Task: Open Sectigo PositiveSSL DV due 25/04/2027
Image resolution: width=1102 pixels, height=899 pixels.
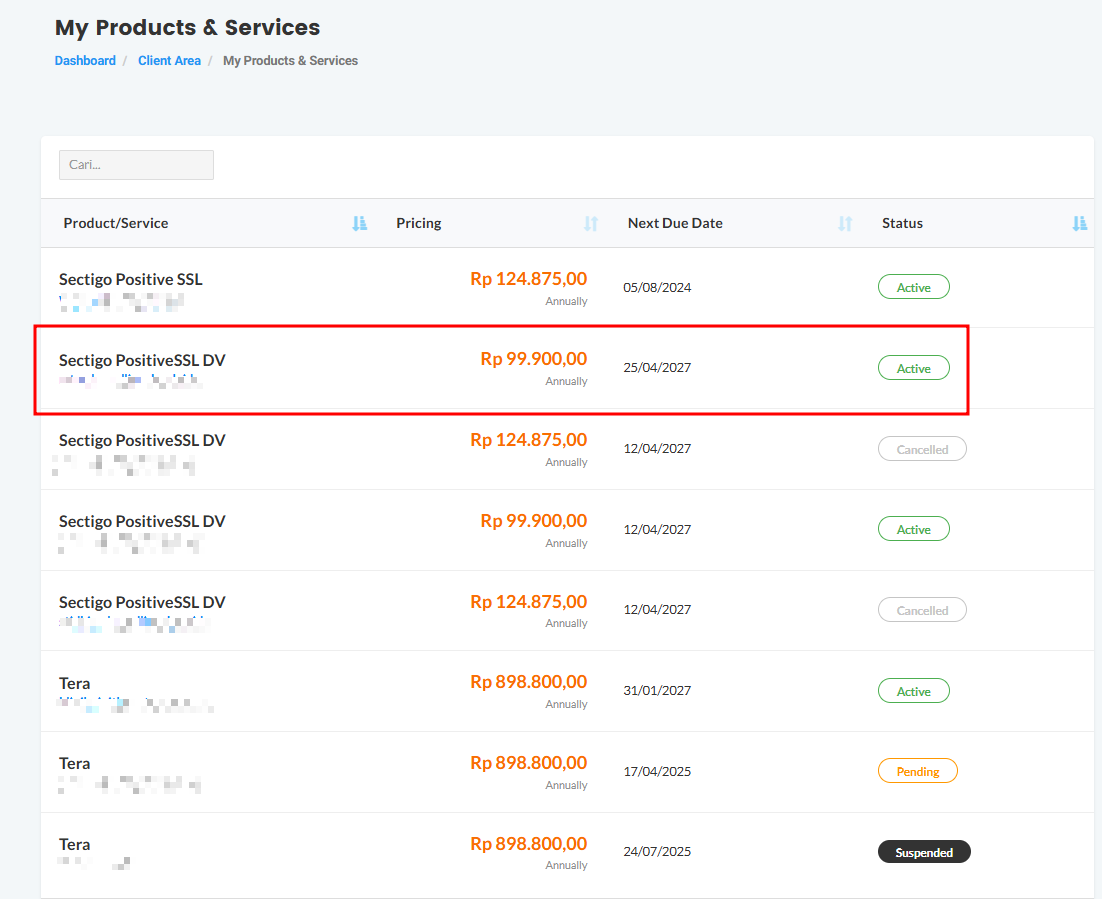Action: tap(142, 361)
